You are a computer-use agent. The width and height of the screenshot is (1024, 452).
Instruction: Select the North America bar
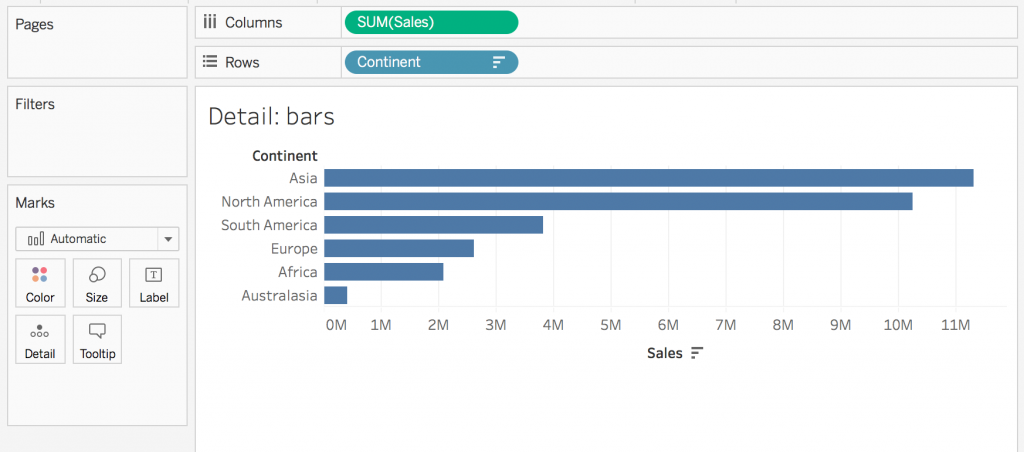[x=618, y=201]
